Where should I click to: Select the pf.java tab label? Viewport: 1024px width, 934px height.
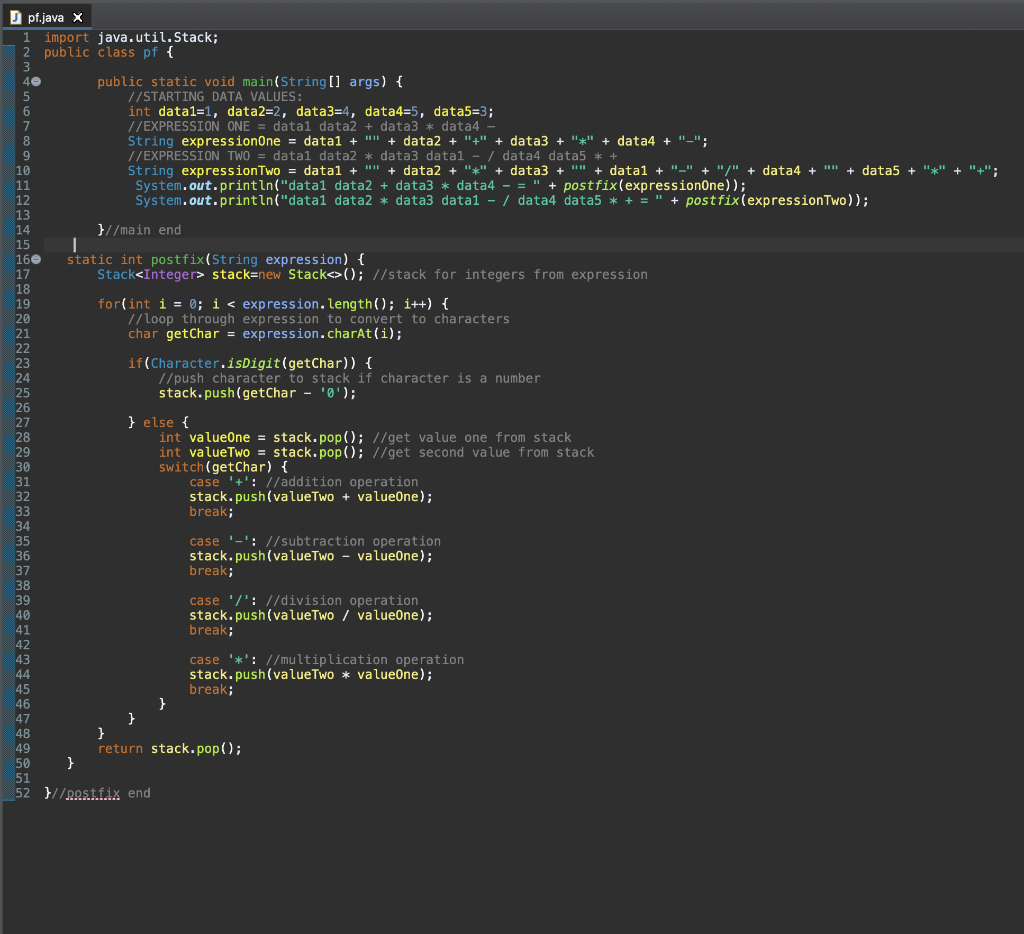click(x=46, y=18)
